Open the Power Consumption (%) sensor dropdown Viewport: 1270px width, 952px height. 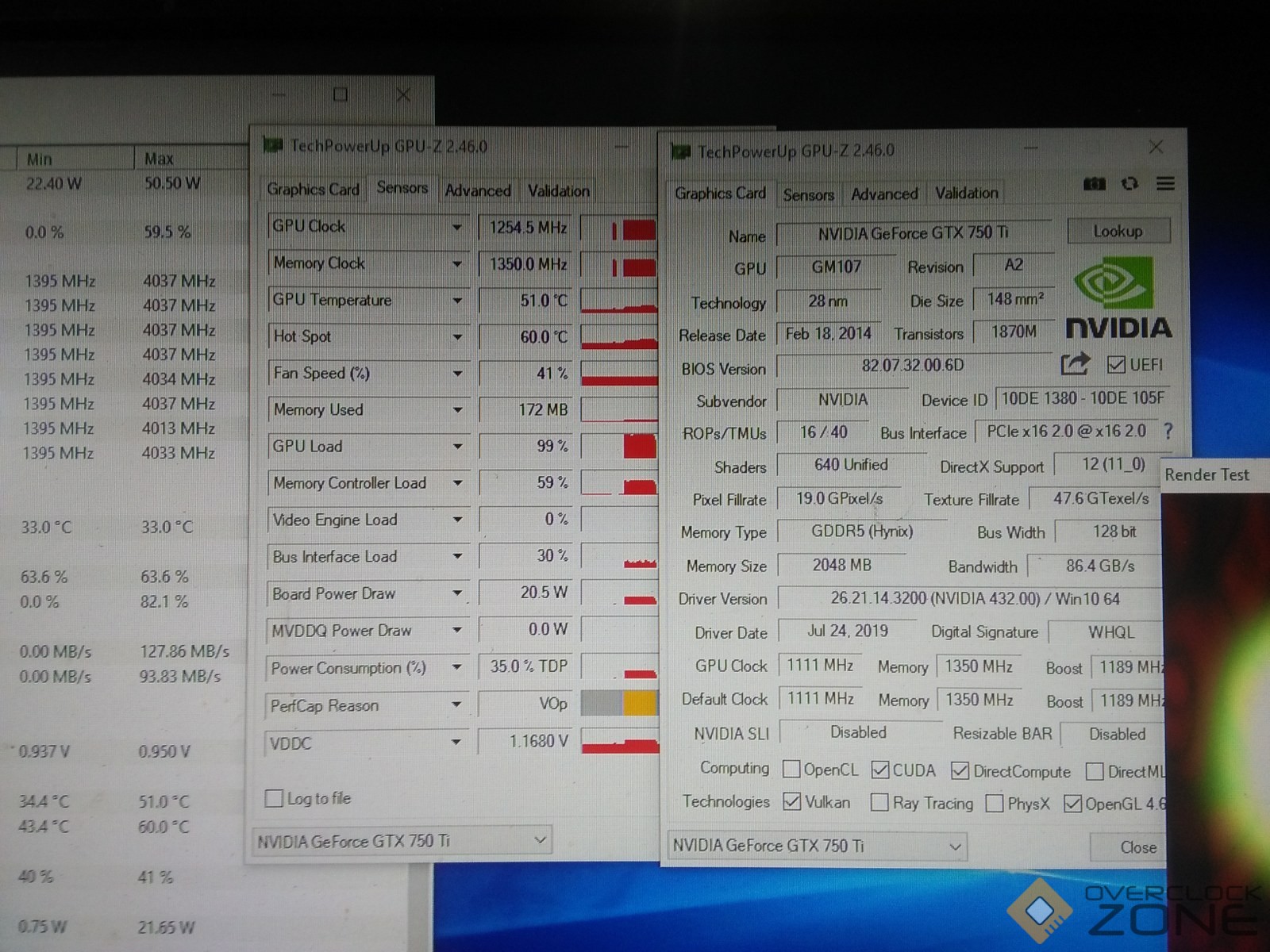tap(456, 667)
